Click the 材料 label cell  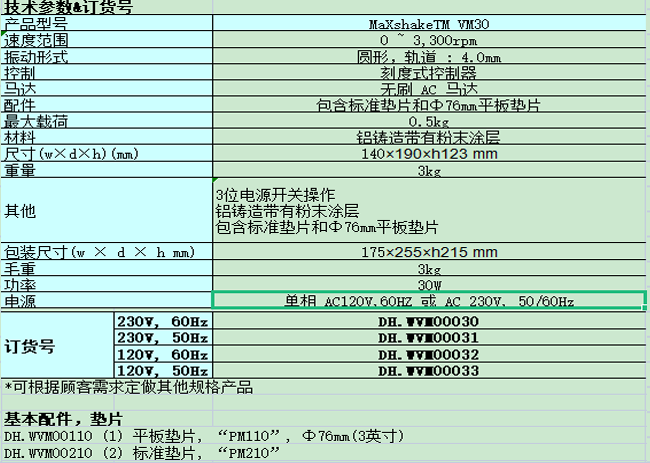pyautogui.click(x=107, y=136)
